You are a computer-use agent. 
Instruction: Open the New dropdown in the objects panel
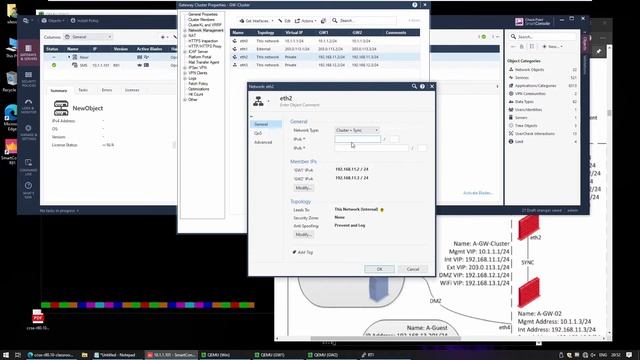[552, 47]
